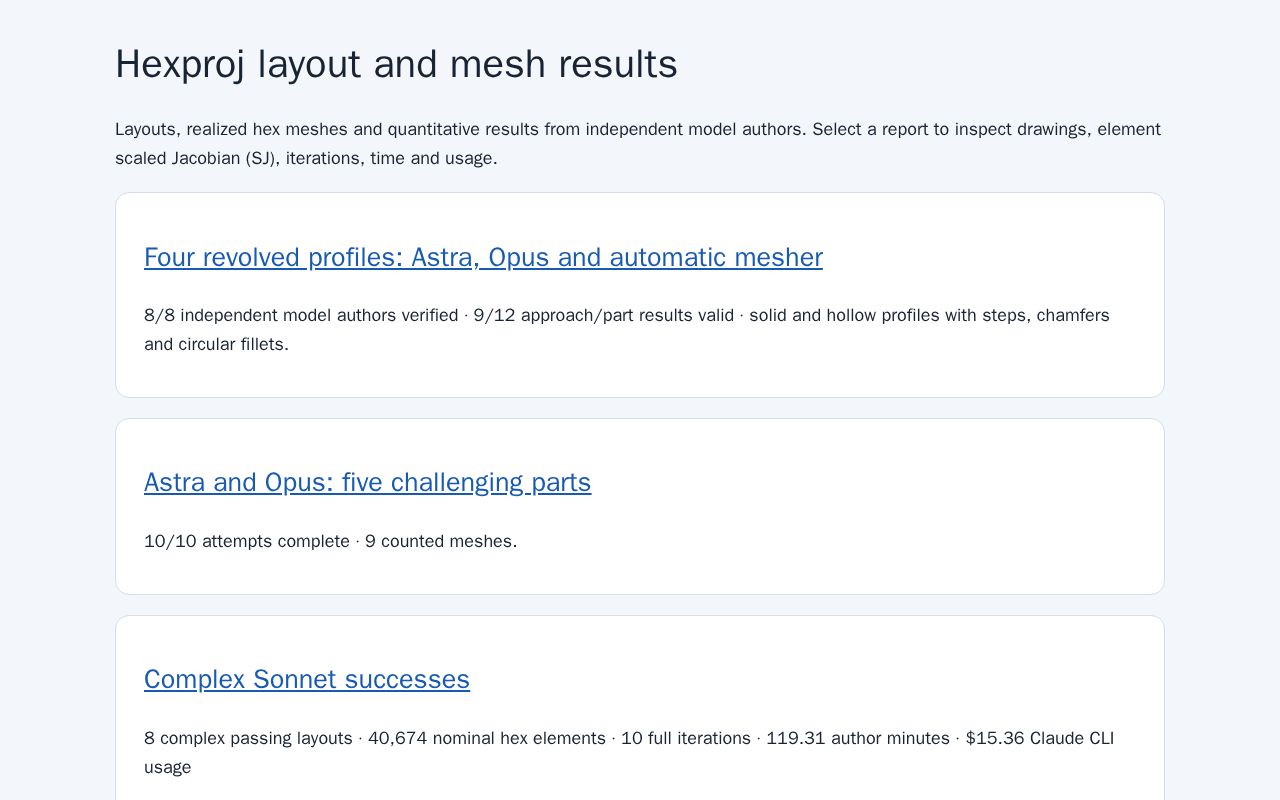Open the Four revolved profiles report link
Image resolution: width=1280 pixels, height=800 pixels.
[483, 257]
